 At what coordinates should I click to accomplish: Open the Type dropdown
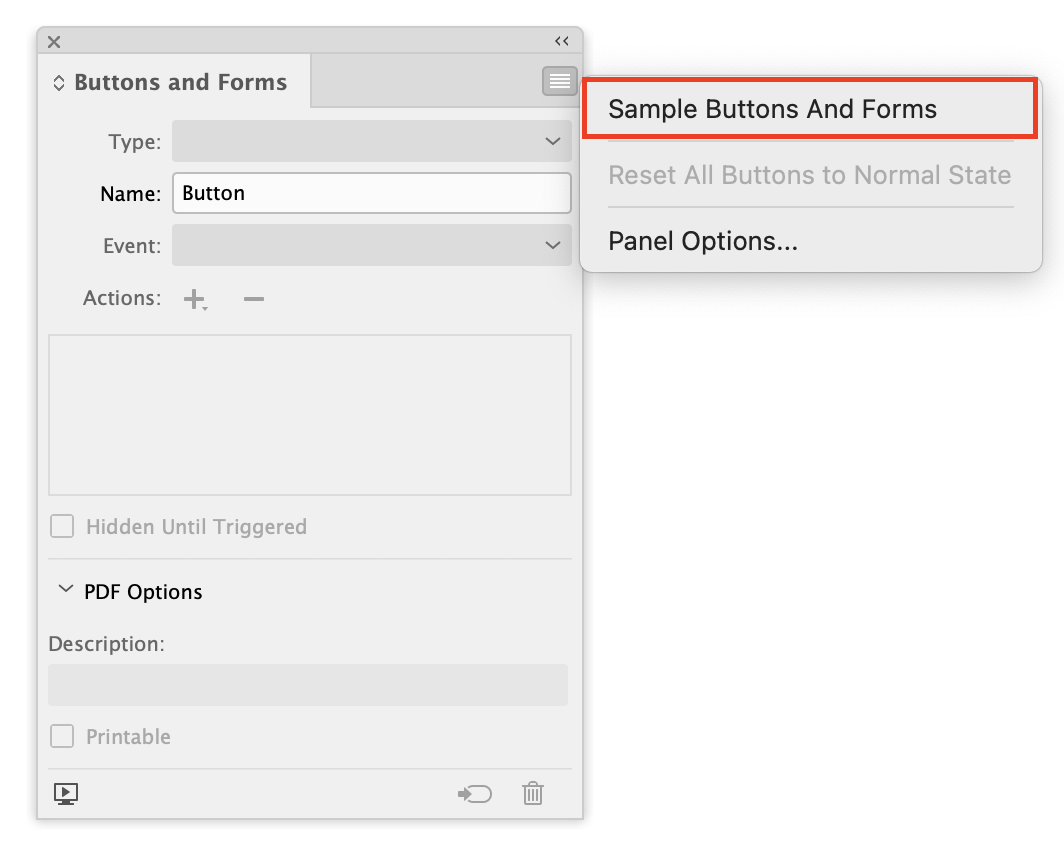point(371,141)
